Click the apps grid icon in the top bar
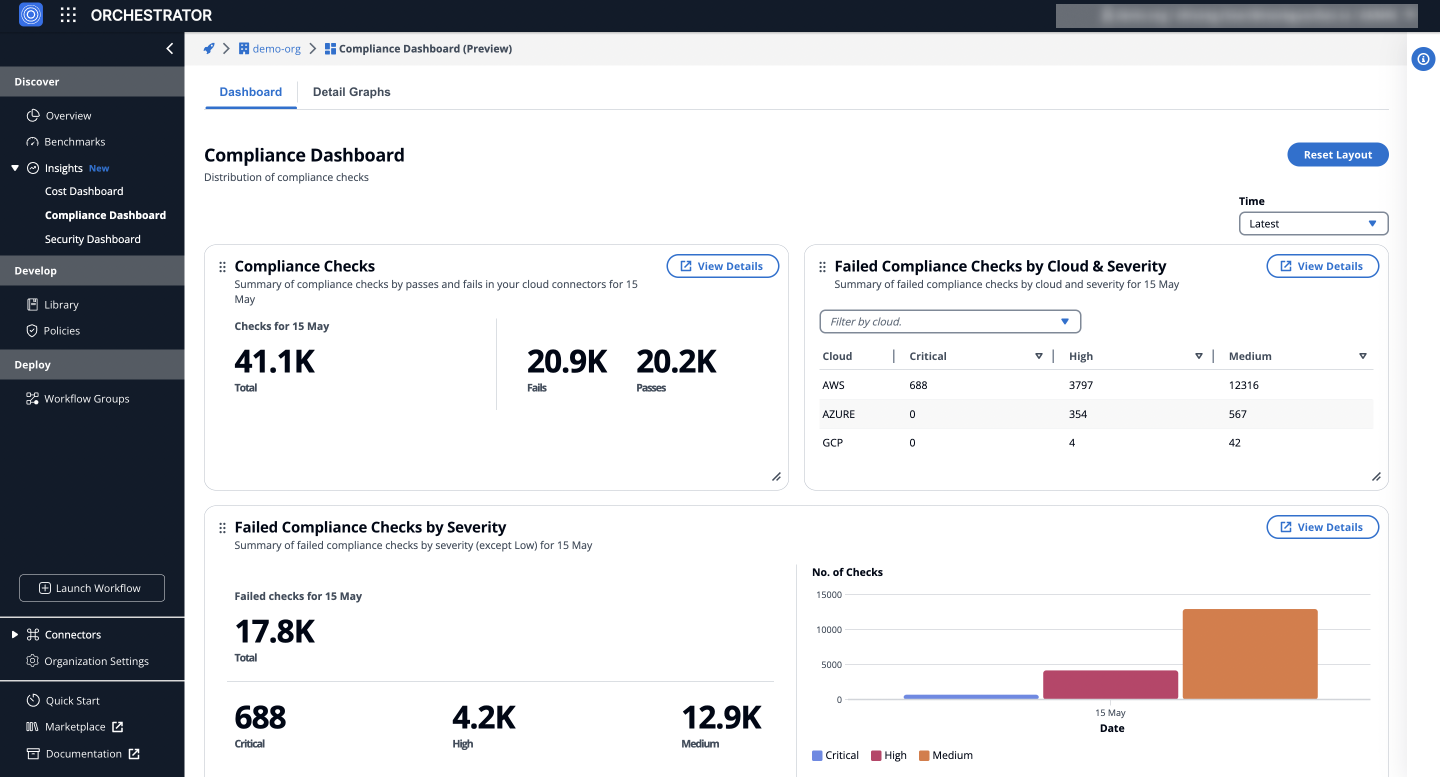This screenshot has height=777, width=1440. click(x=67, y=14)
